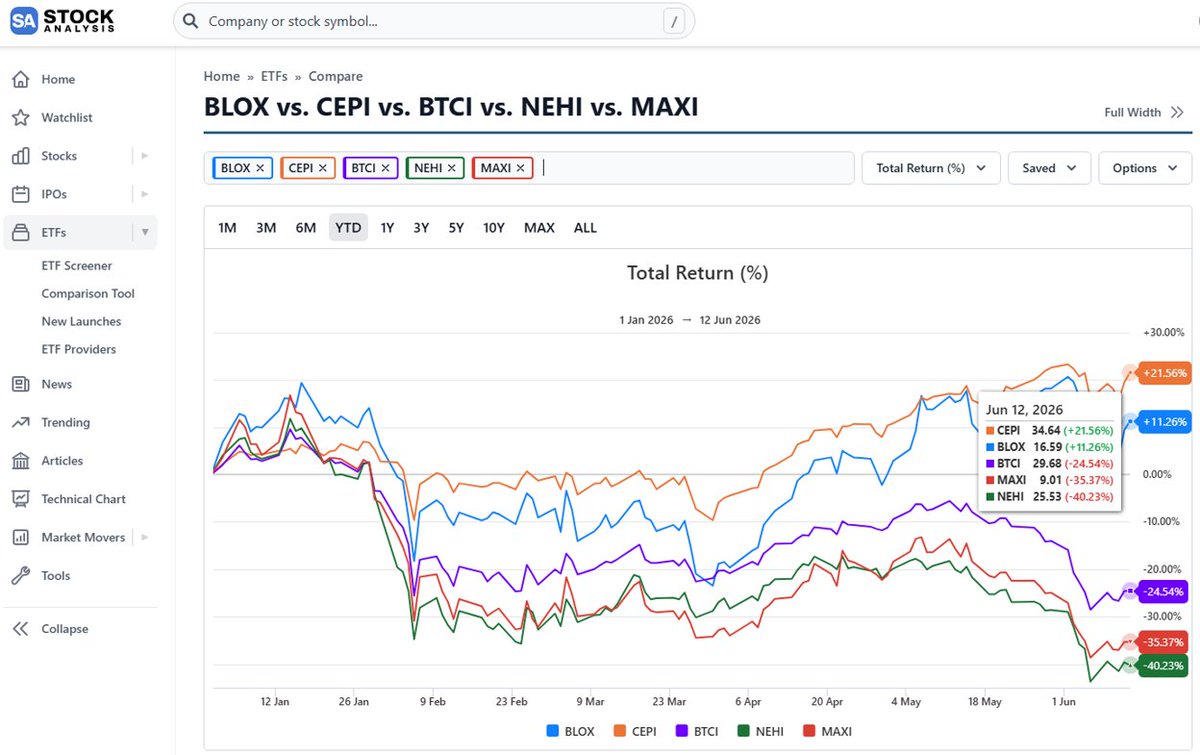Toggle BTCI series in chart legend

pyautogui.click(x=696, y=731)
